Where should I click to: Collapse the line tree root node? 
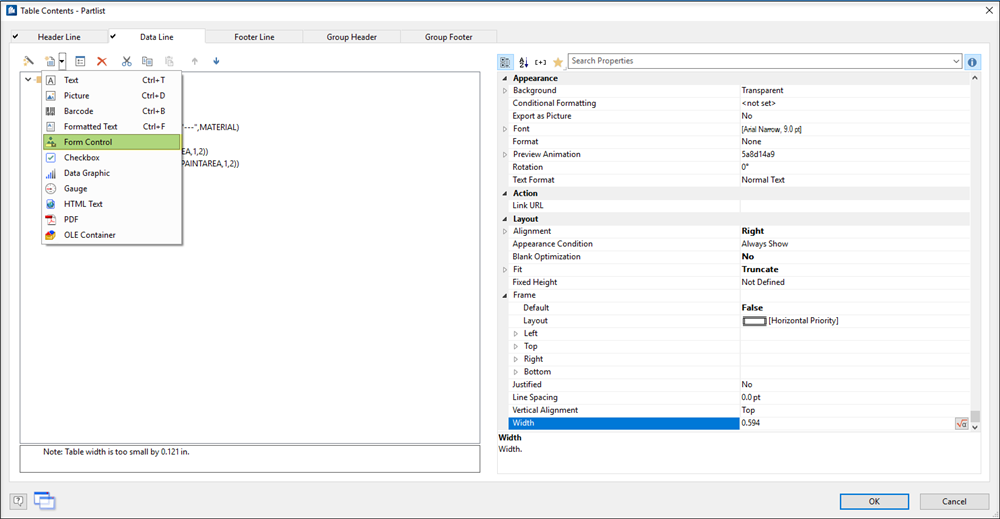[x=28, y=80]
